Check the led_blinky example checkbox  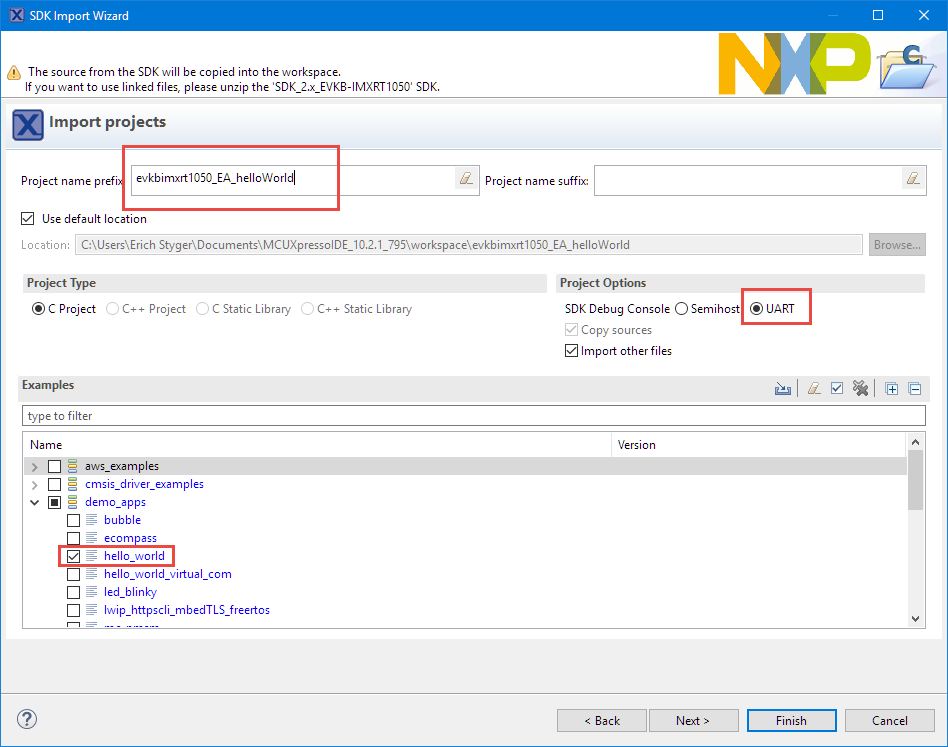pos(74,592)
